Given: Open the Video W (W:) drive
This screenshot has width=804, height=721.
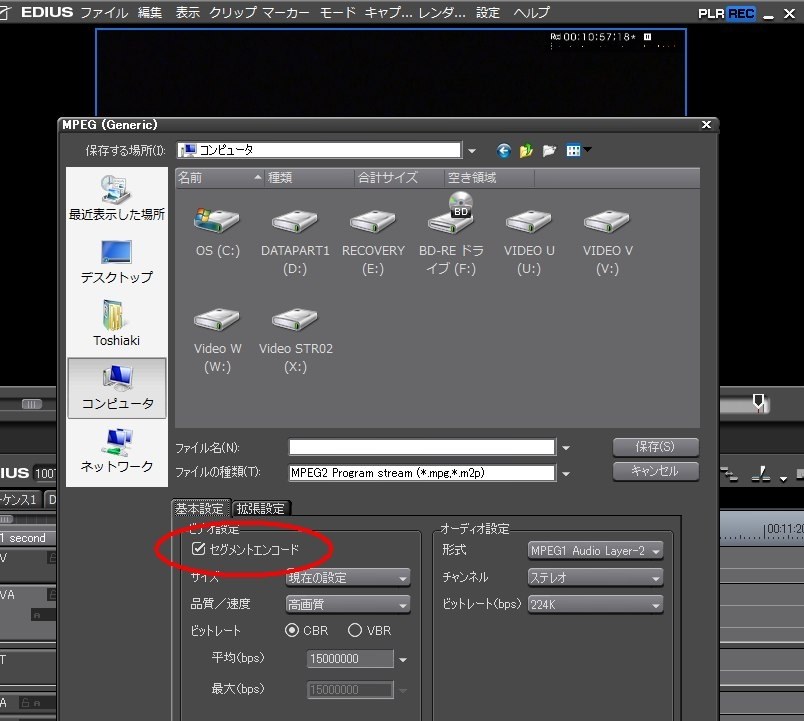Looking at the screenshot, I should tap(217, 339).
